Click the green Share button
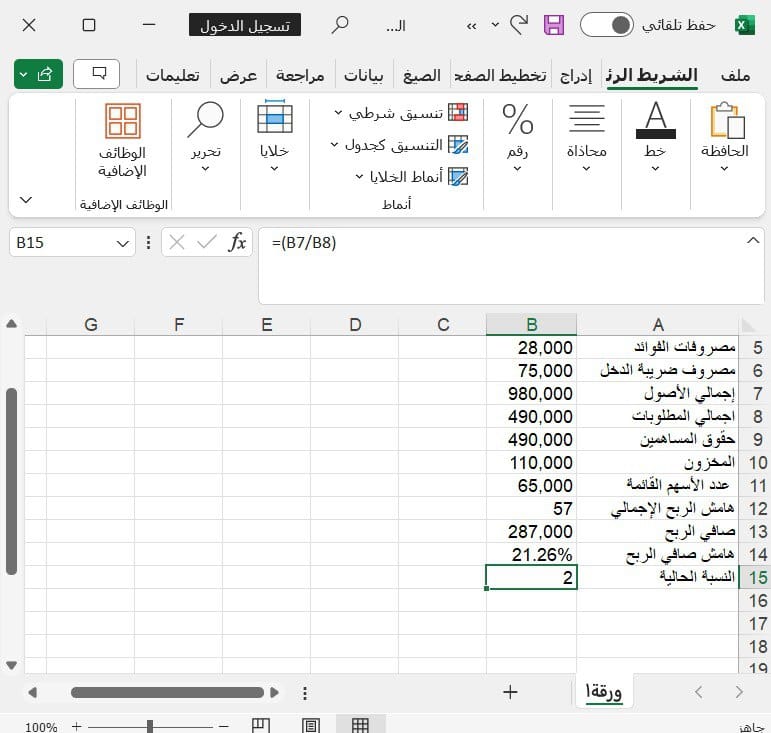 coord(38,74)
